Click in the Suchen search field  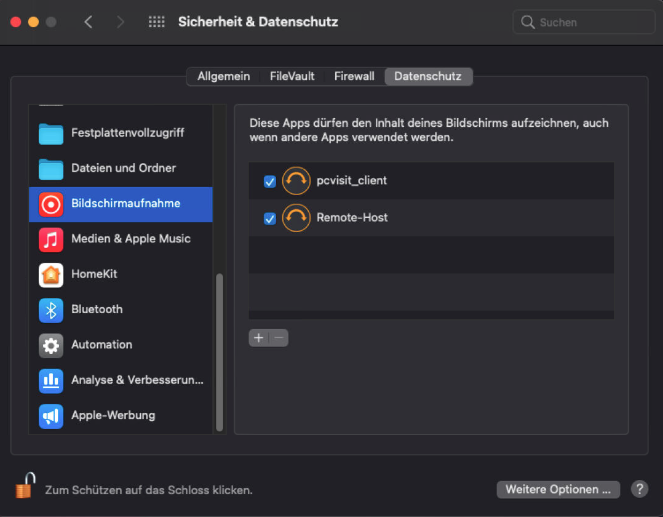585,22
